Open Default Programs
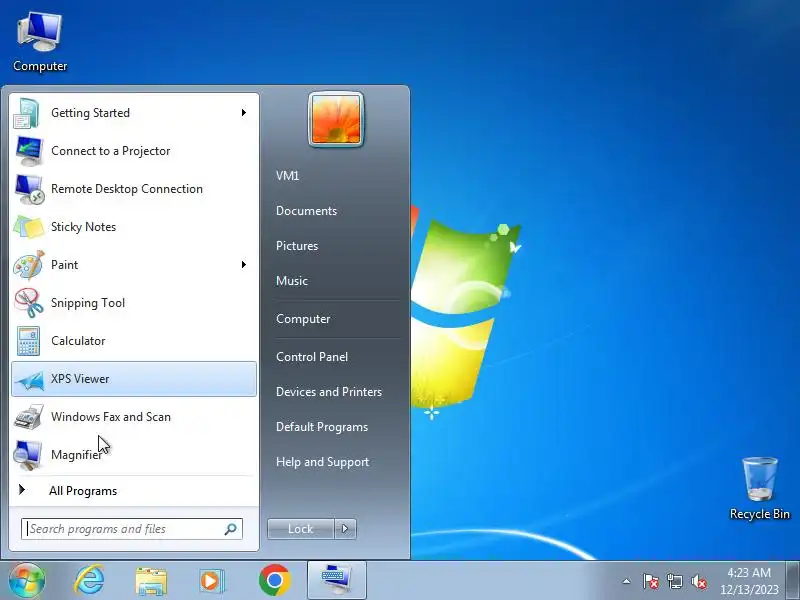The image size is (800, 600). click(322, 427)
